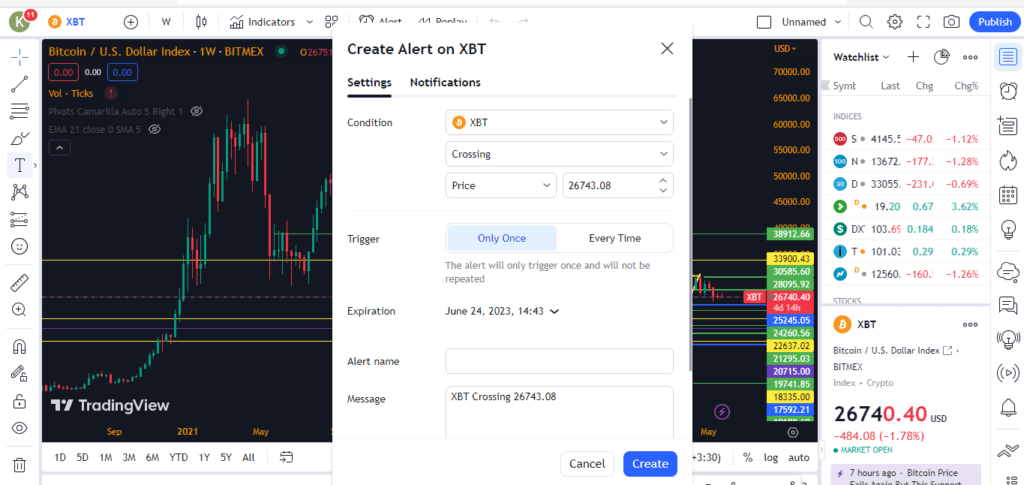This screenshot has height=485, width=1024.
Task: Click the trash remove drawings icon
Action: [19, 464]
